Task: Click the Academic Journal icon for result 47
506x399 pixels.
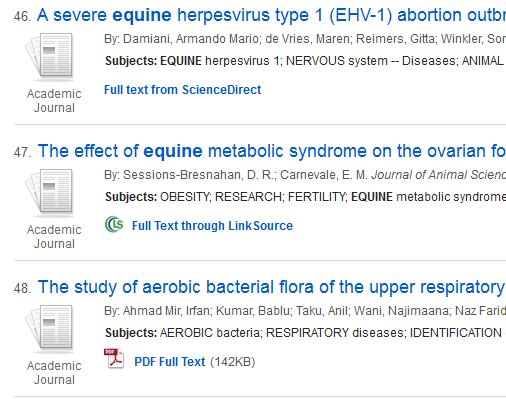Action: click(49, 192)
